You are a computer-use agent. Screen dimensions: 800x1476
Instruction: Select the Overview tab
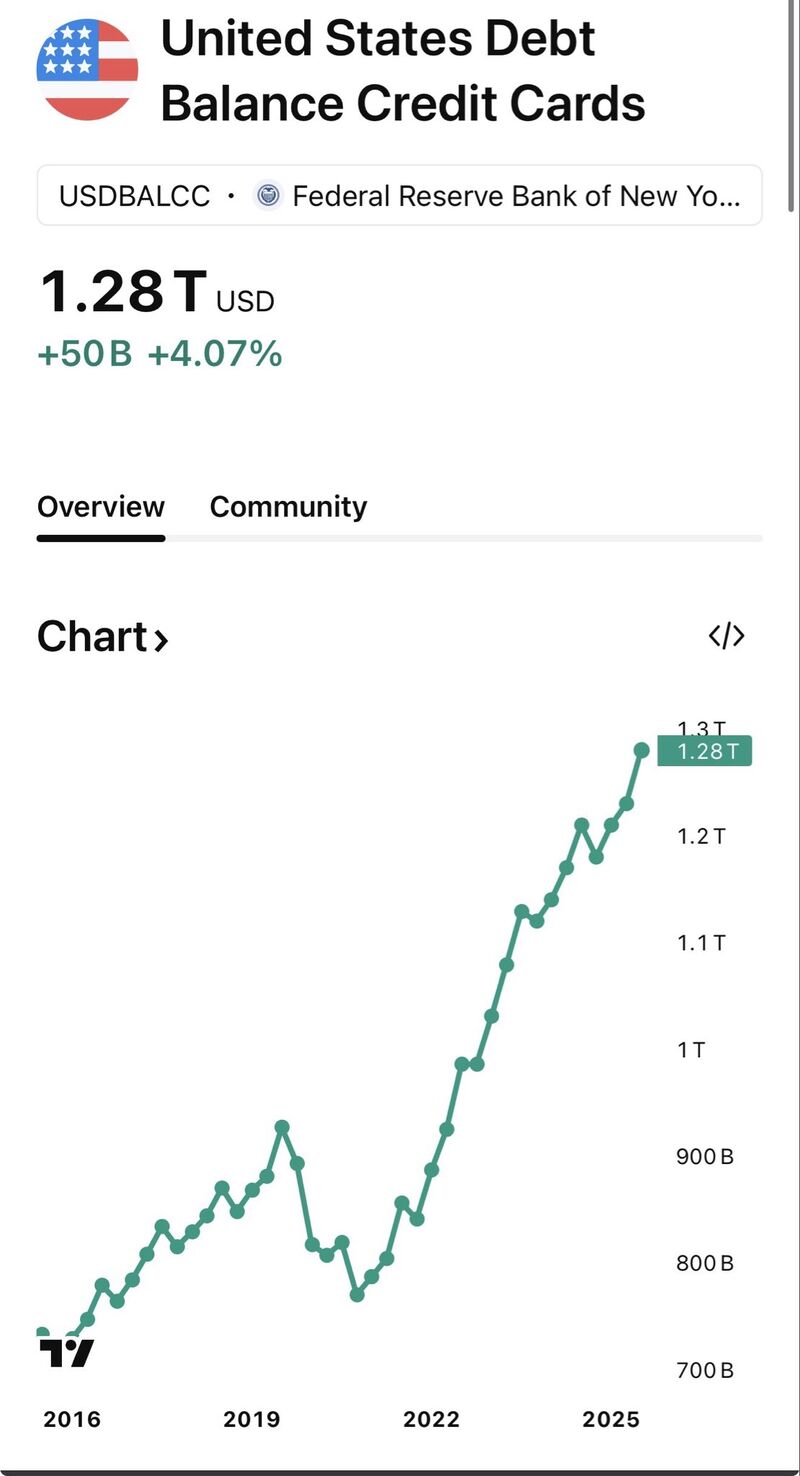[x=101, y=507]
